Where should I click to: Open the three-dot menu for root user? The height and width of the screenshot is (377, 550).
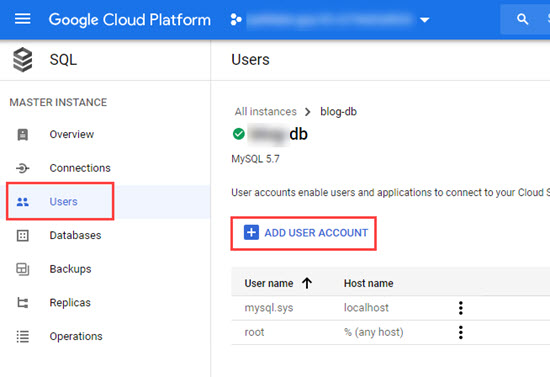461,332
